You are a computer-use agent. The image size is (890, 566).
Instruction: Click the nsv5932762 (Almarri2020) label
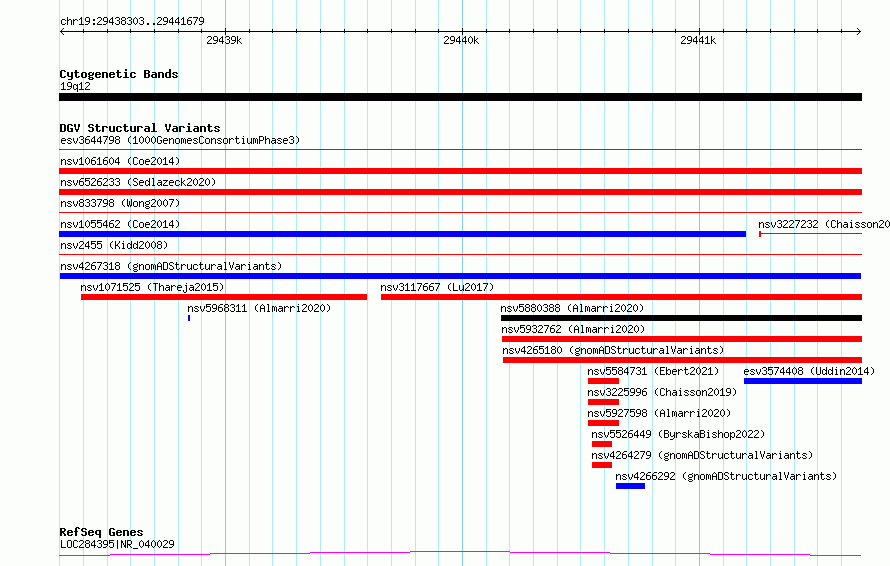[x=573, y=329]
